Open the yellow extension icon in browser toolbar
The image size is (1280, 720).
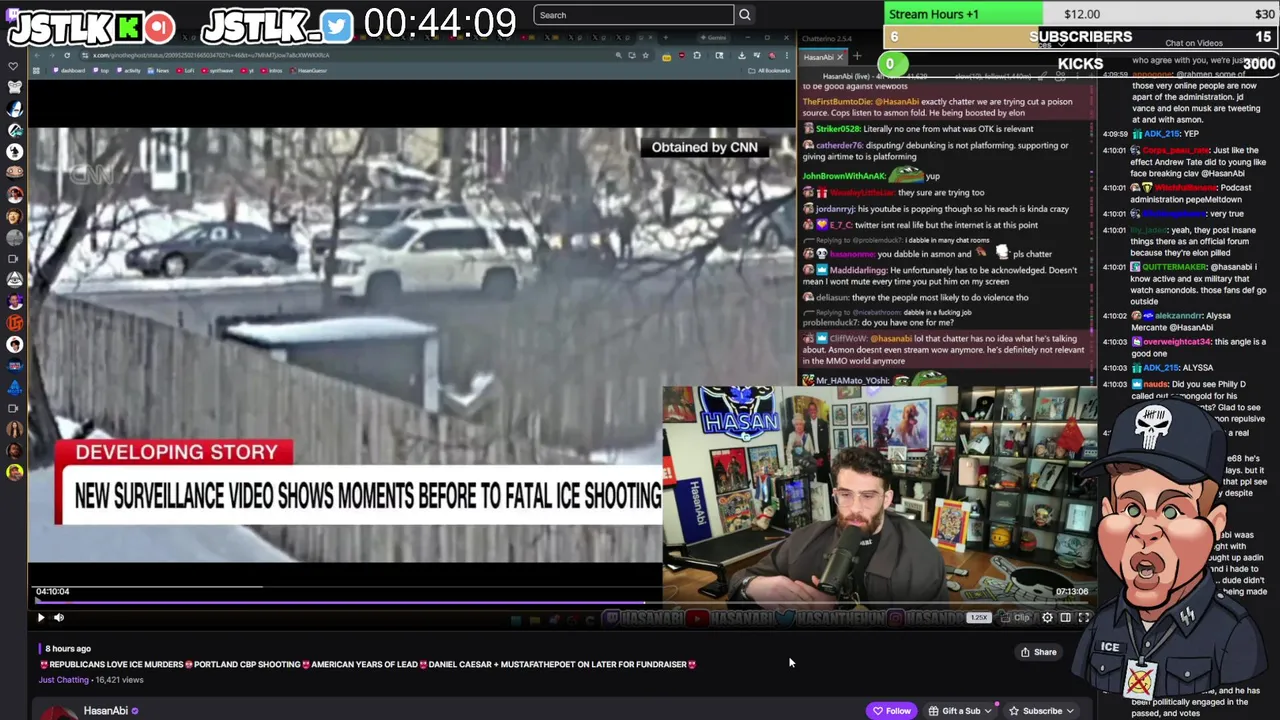(667, 57)
